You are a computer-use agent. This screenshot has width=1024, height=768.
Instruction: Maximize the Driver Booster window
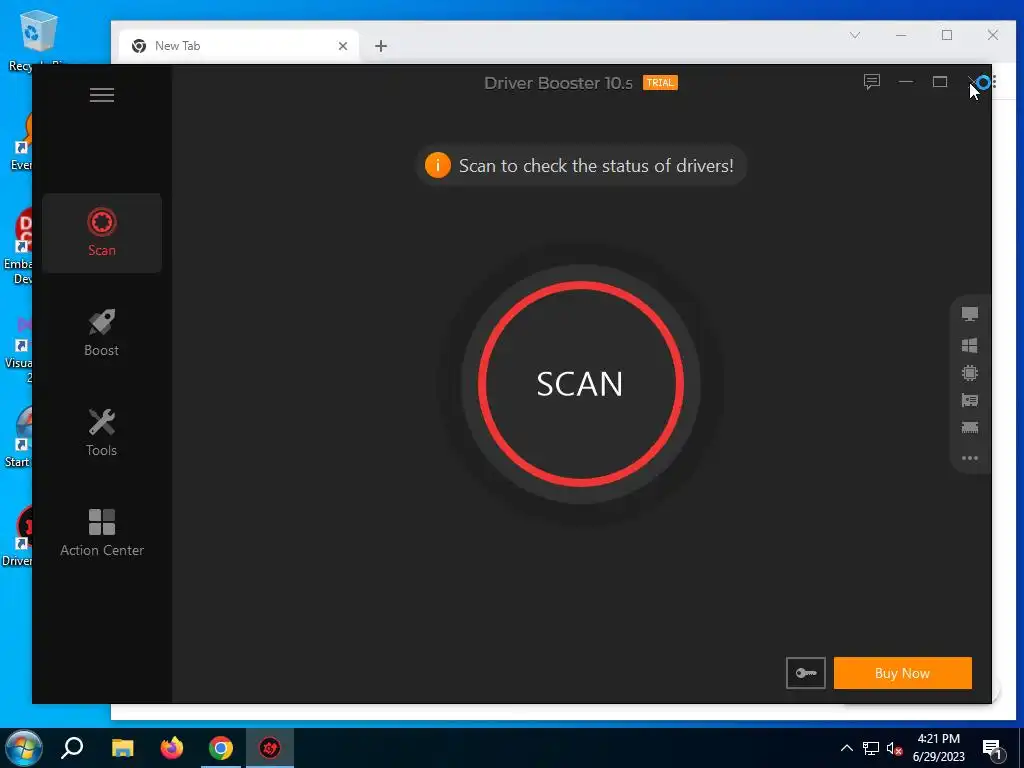(x=940, y=82)
